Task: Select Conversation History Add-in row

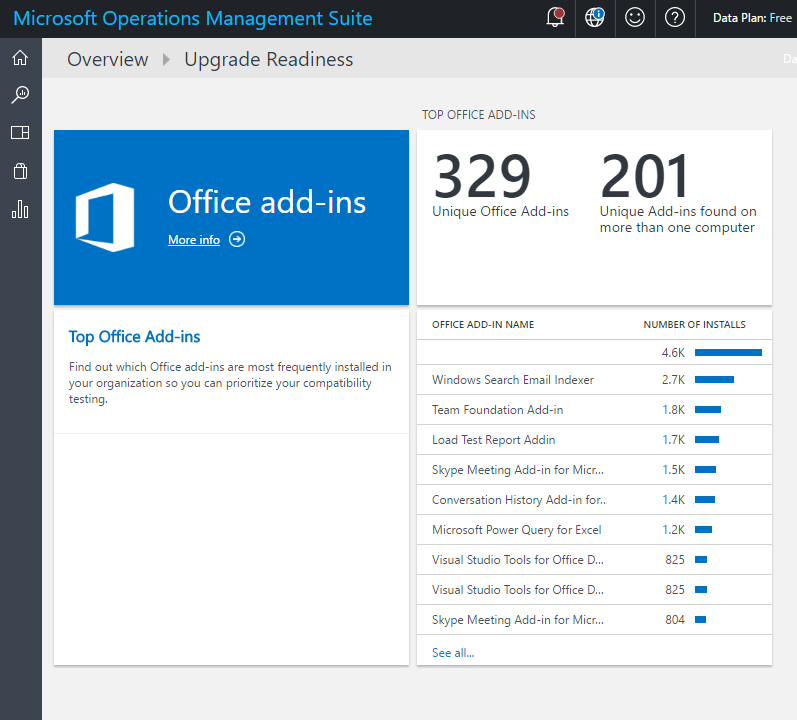Action: (x=594, y=499)
